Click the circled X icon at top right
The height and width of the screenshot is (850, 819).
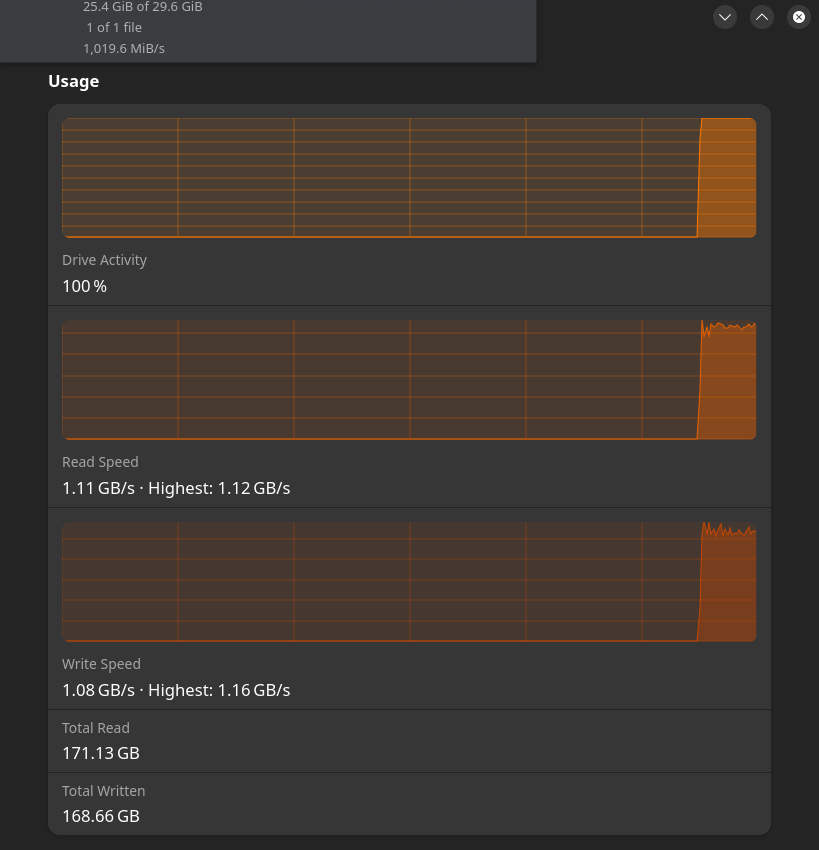tap(799, 17)
